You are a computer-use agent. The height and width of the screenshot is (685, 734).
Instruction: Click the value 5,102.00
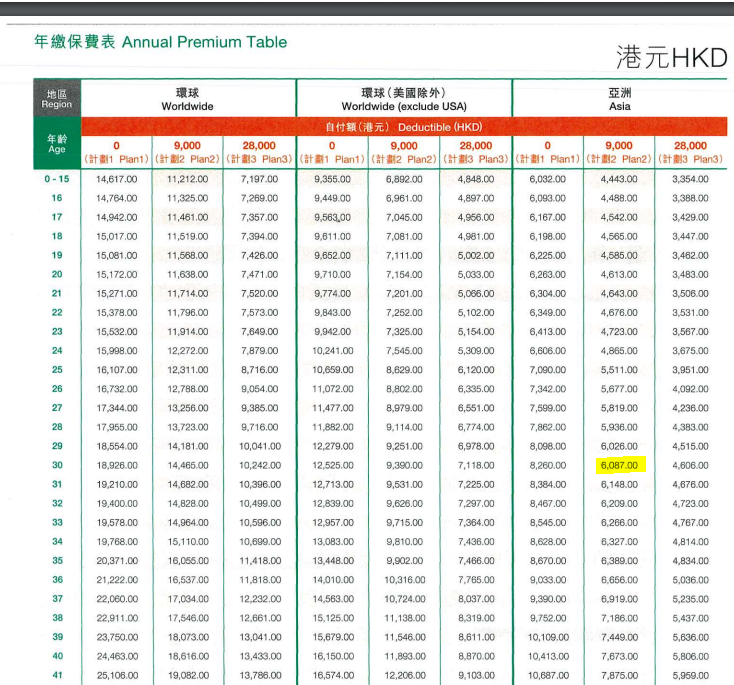point(476,313)
